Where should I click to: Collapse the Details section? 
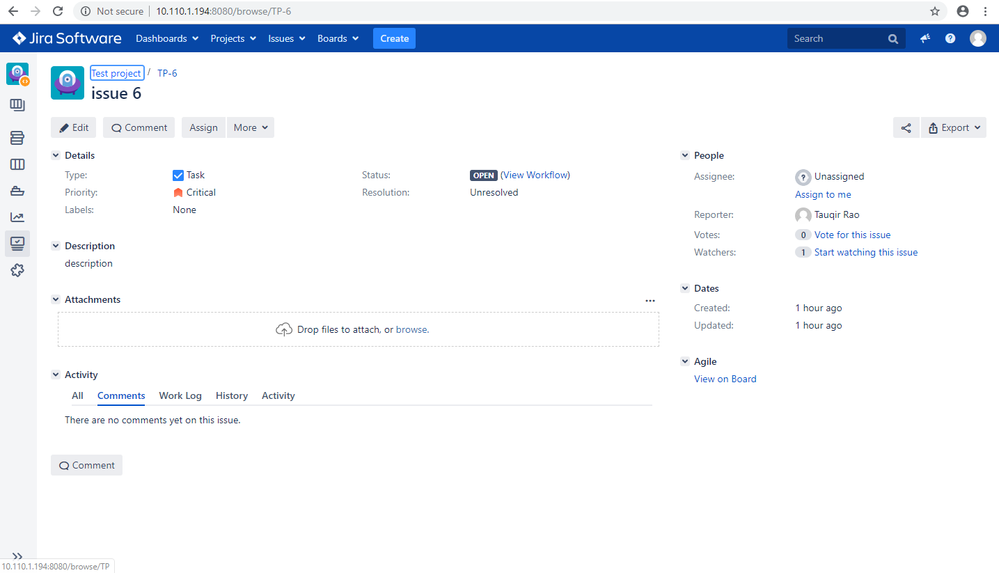pyautogui.click(x=55, y=155)
